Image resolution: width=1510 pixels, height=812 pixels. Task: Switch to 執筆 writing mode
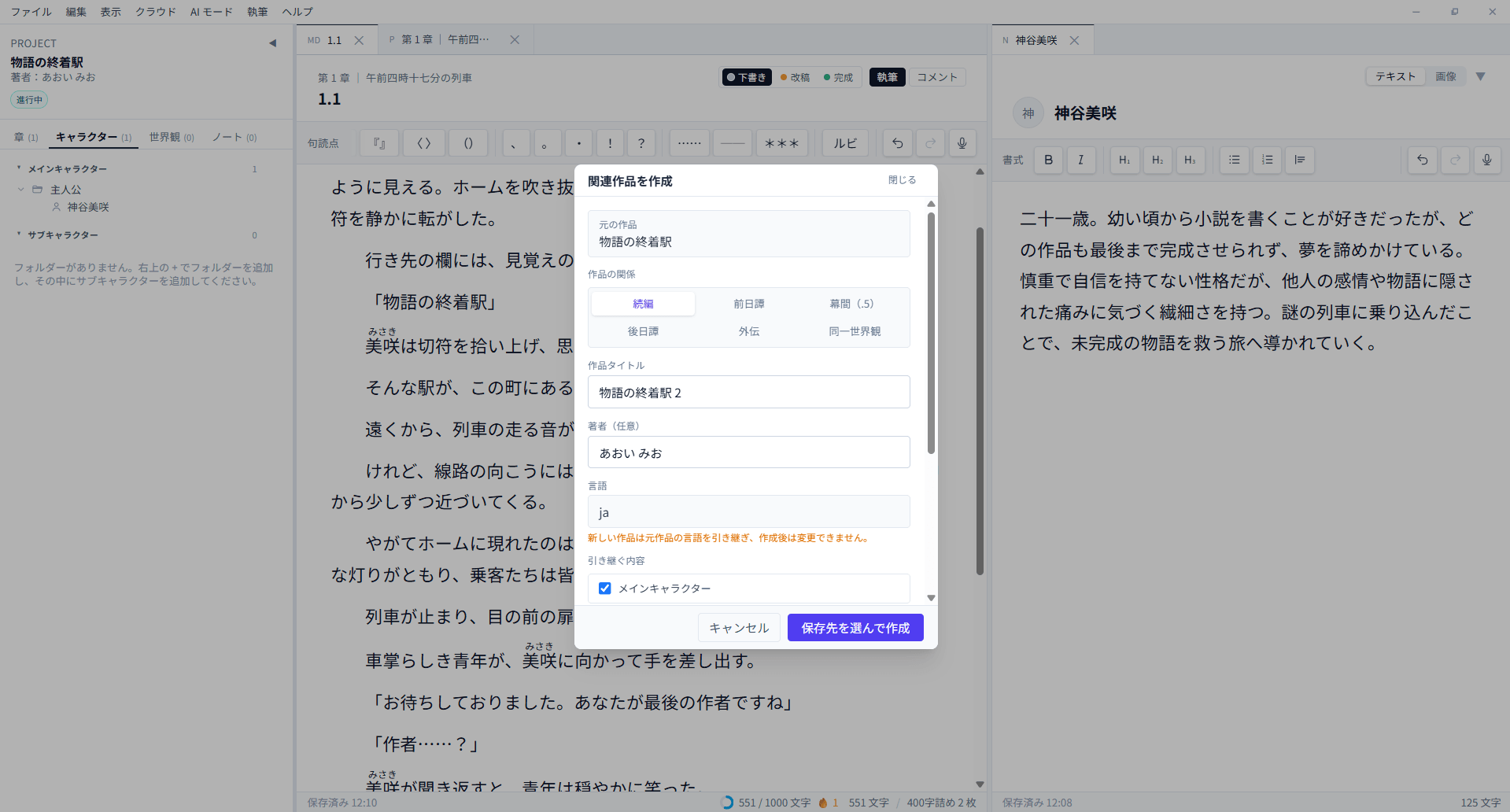[887, 77]
